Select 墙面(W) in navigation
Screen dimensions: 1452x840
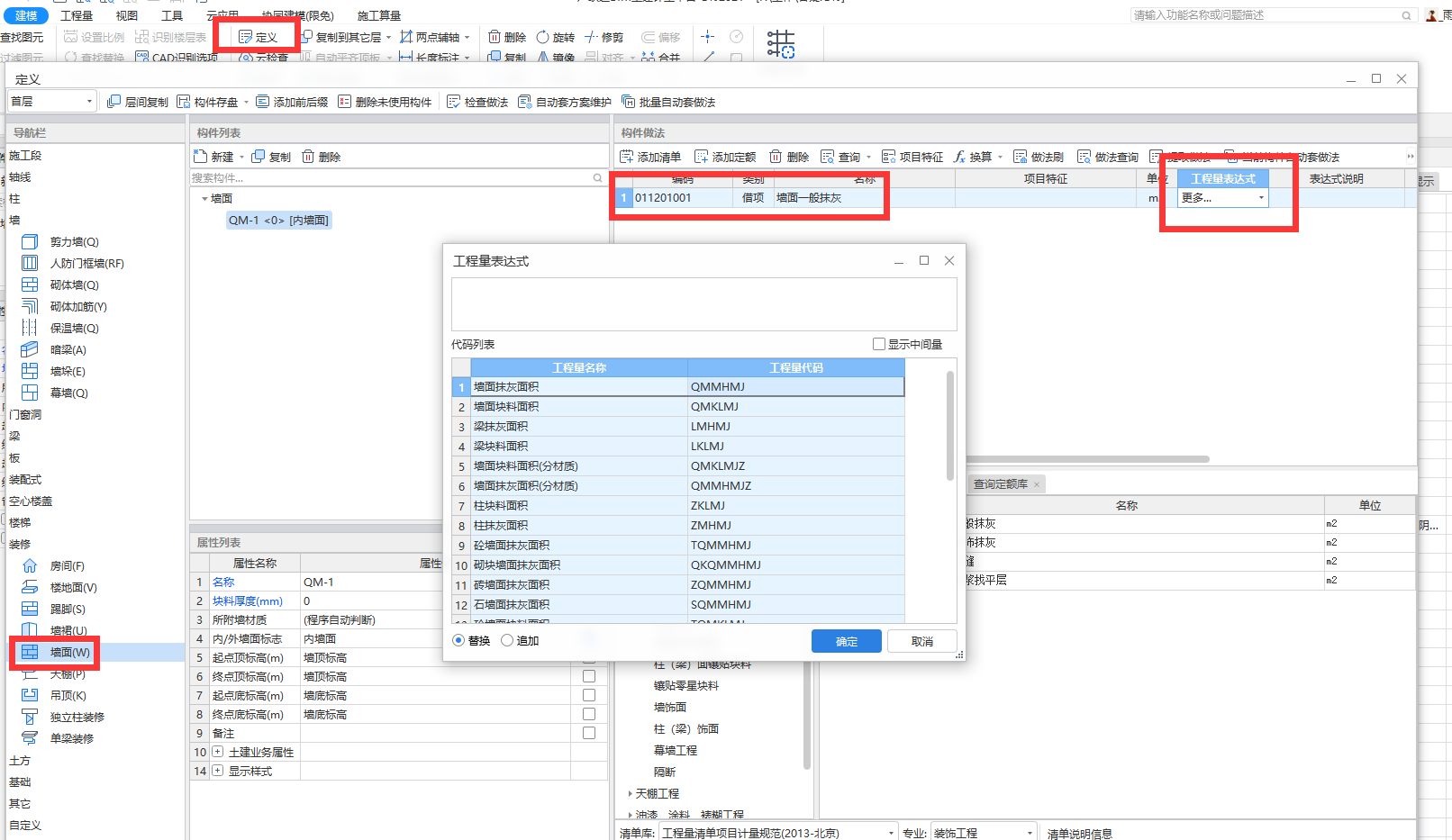(x=56, y=652)
